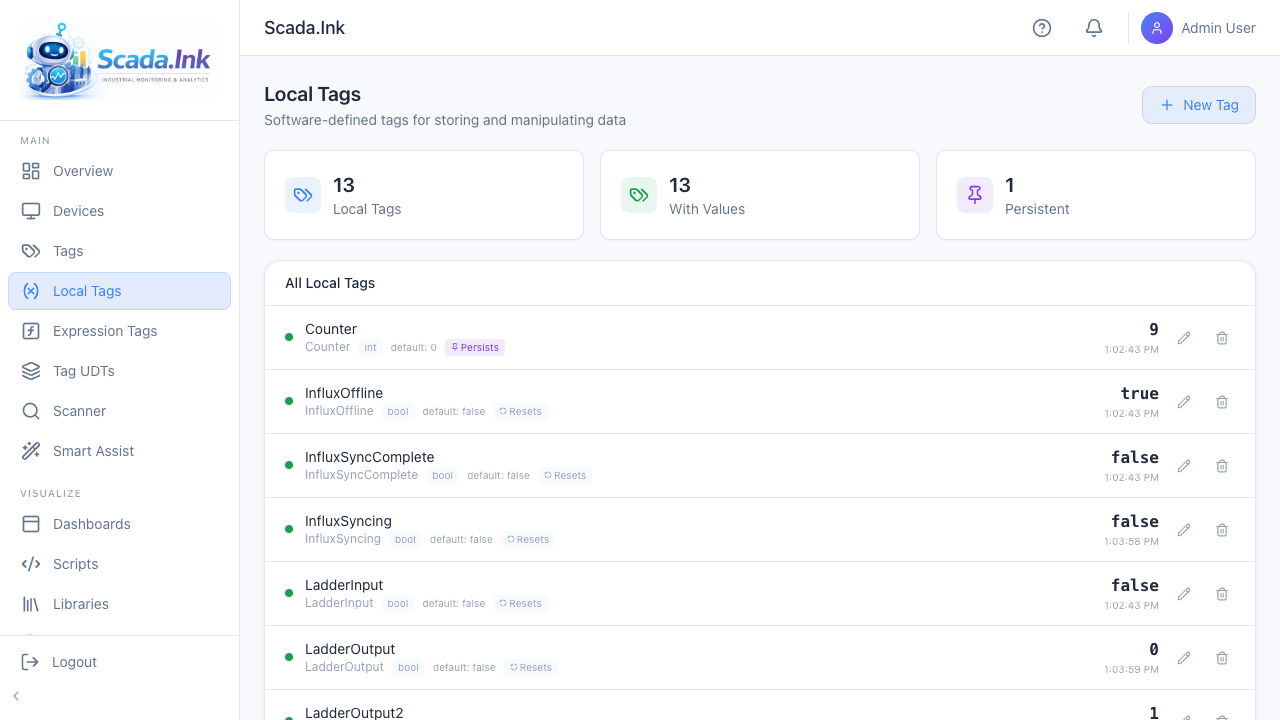Log out using the Logout link
The width and height of the screenshot is (1280, 720).
click(x=119, y=662)
